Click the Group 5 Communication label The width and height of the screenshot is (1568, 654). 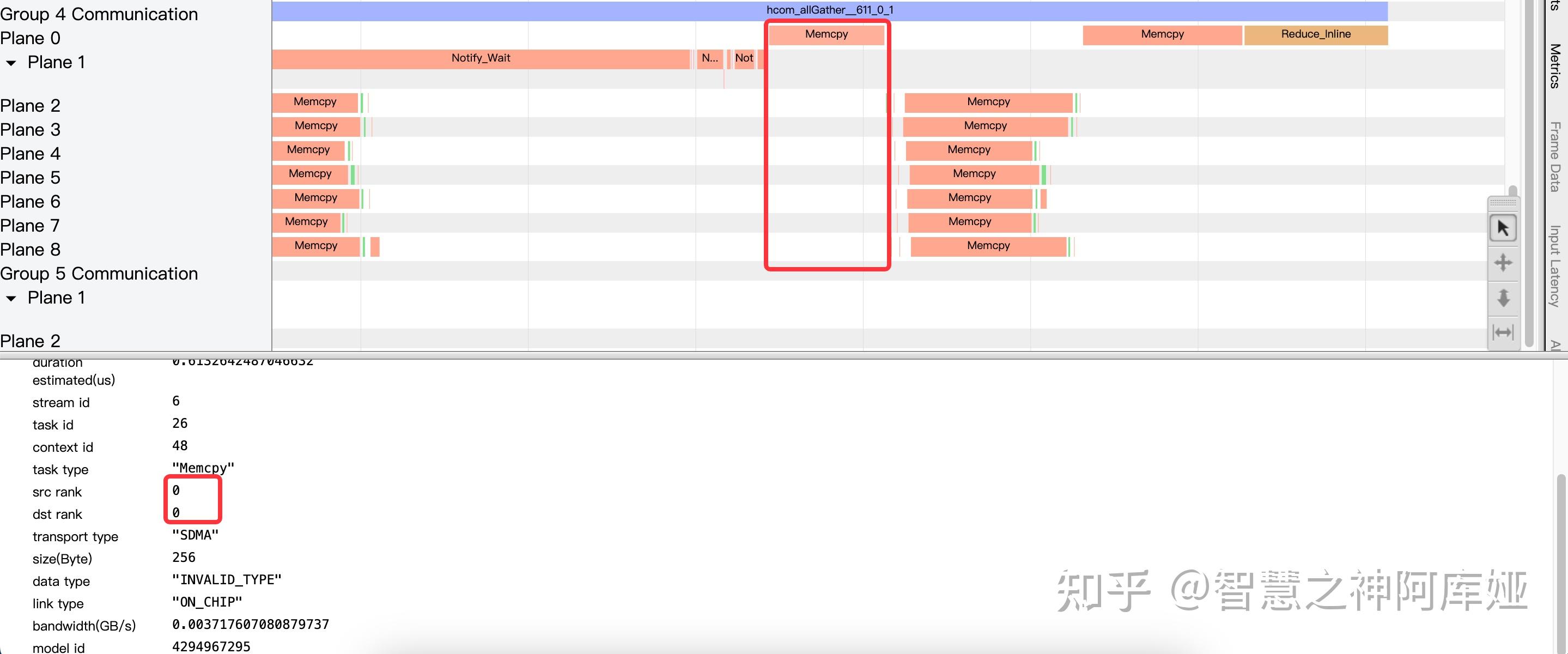(99, 274)
